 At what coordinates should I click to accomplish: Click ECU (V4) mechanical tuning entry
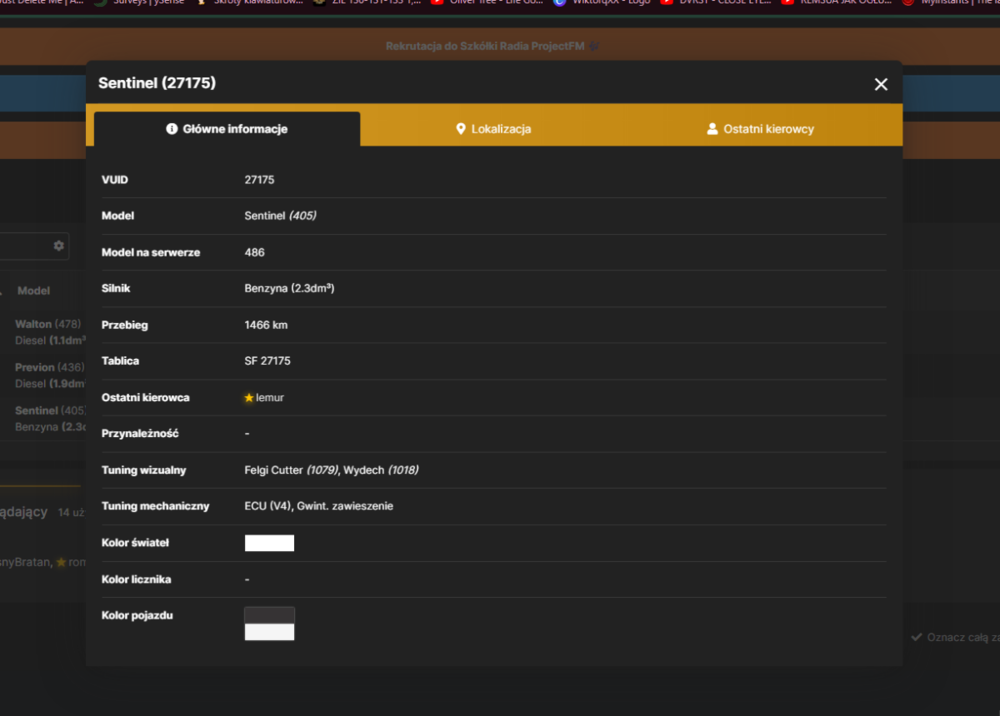pos(268,506)
